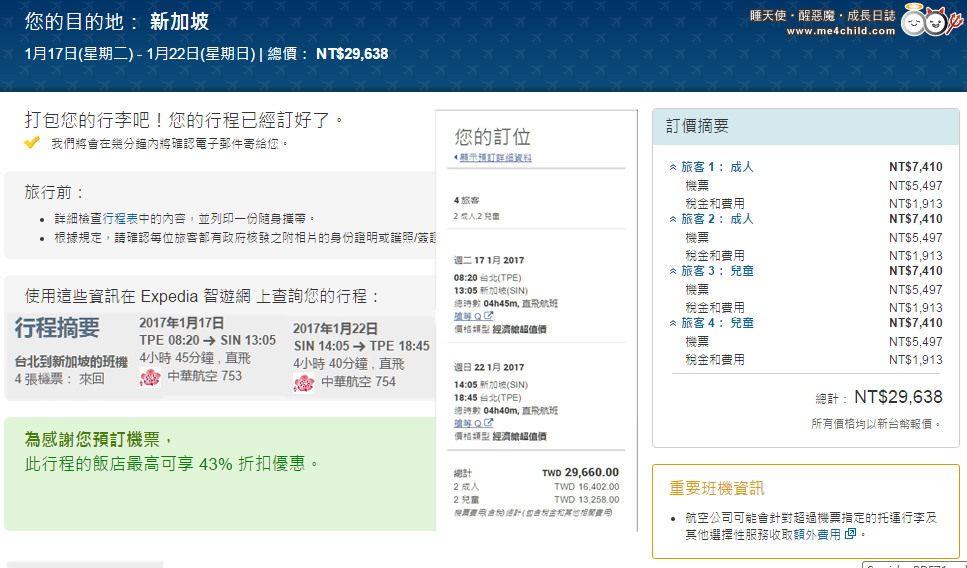Select the www.me4child.com text
The width and height of the screenshot is (967, 568).
point(841,31)
